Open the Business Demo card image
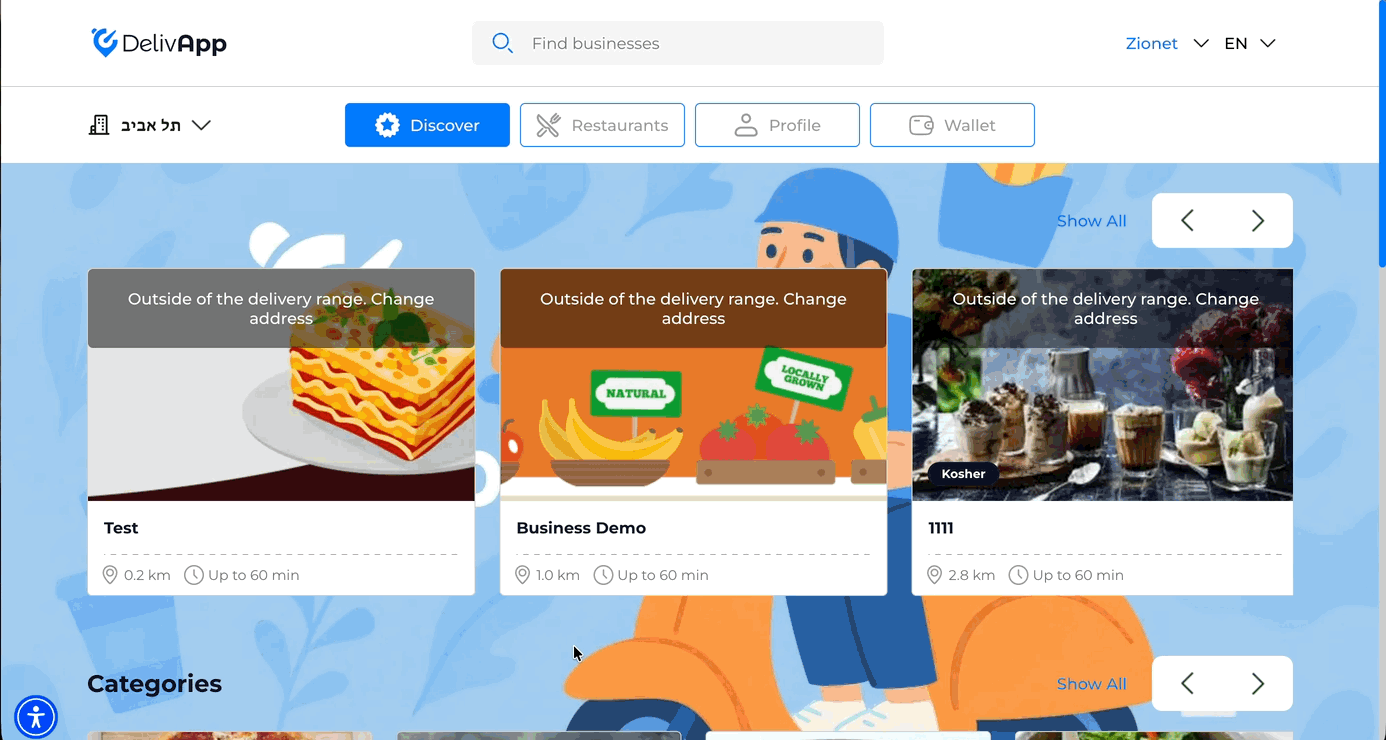Screen dimensions: 1386x740 click(693, 385)
